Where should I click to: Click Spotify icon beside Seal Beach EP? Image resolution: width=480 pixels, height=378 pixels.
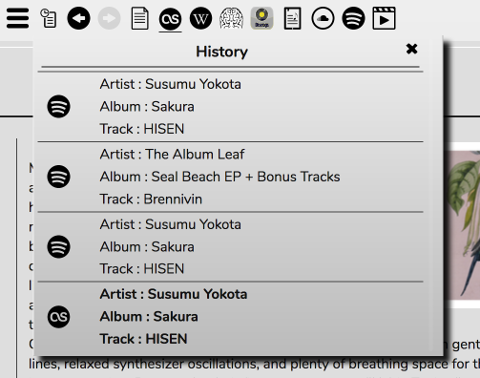coord(59,177)
